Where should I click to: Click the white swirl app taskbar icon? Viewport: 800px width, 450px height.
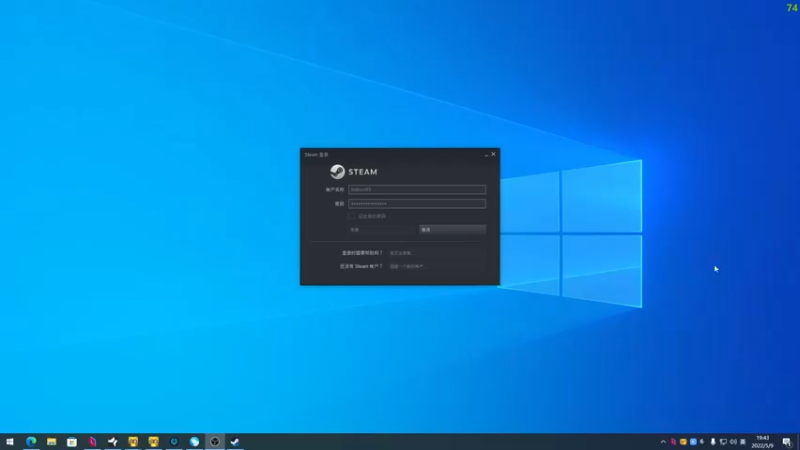(x=113, y=442)
